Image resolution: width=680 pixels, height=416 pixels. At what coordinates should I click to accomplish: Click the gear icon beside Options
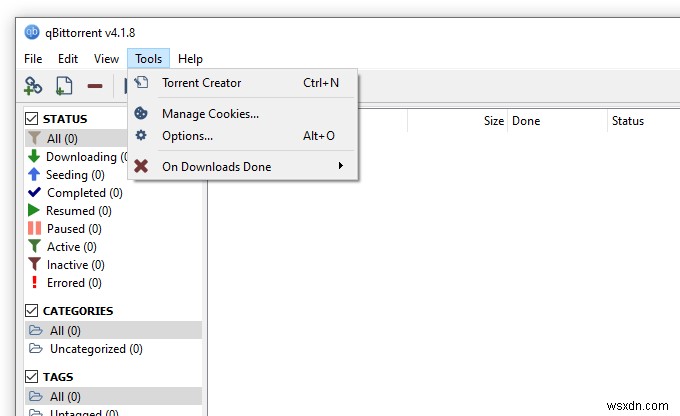click(141, 135)
